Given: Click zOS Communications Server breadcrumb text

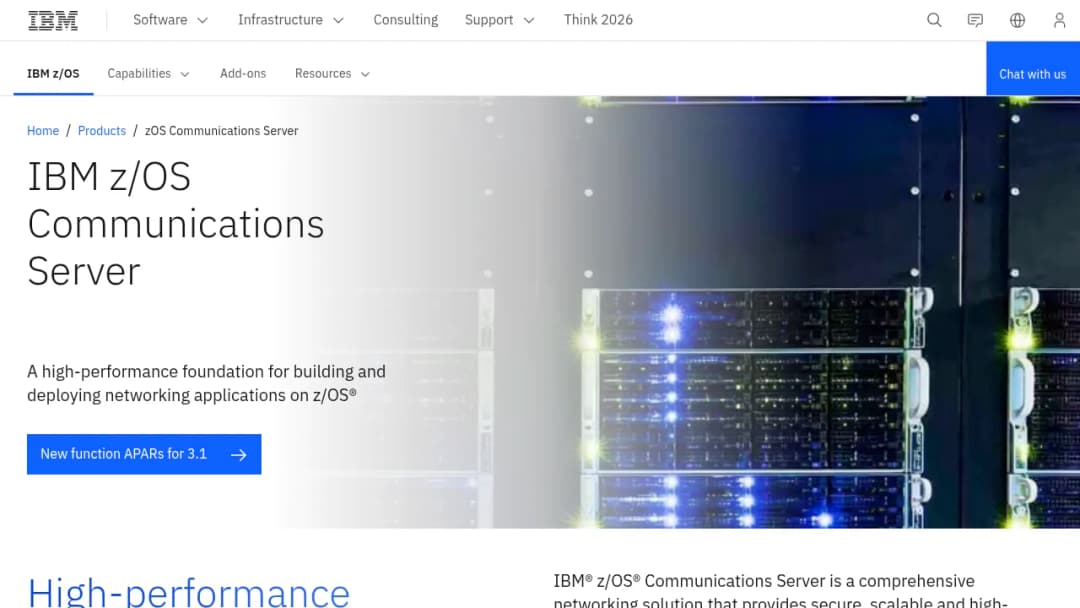Looking at the screenshot, I should pyautogui.click(x=221, y=131).
